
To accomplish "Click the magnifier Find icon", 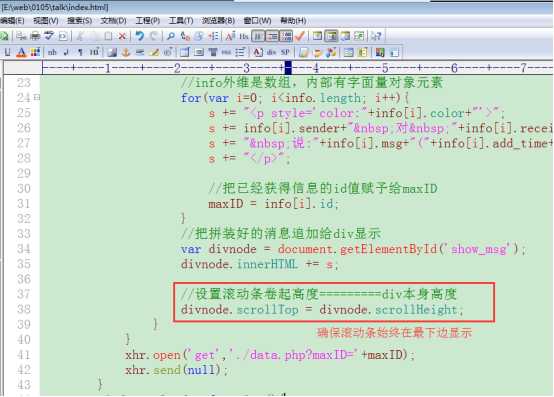I will pos(171,36).
